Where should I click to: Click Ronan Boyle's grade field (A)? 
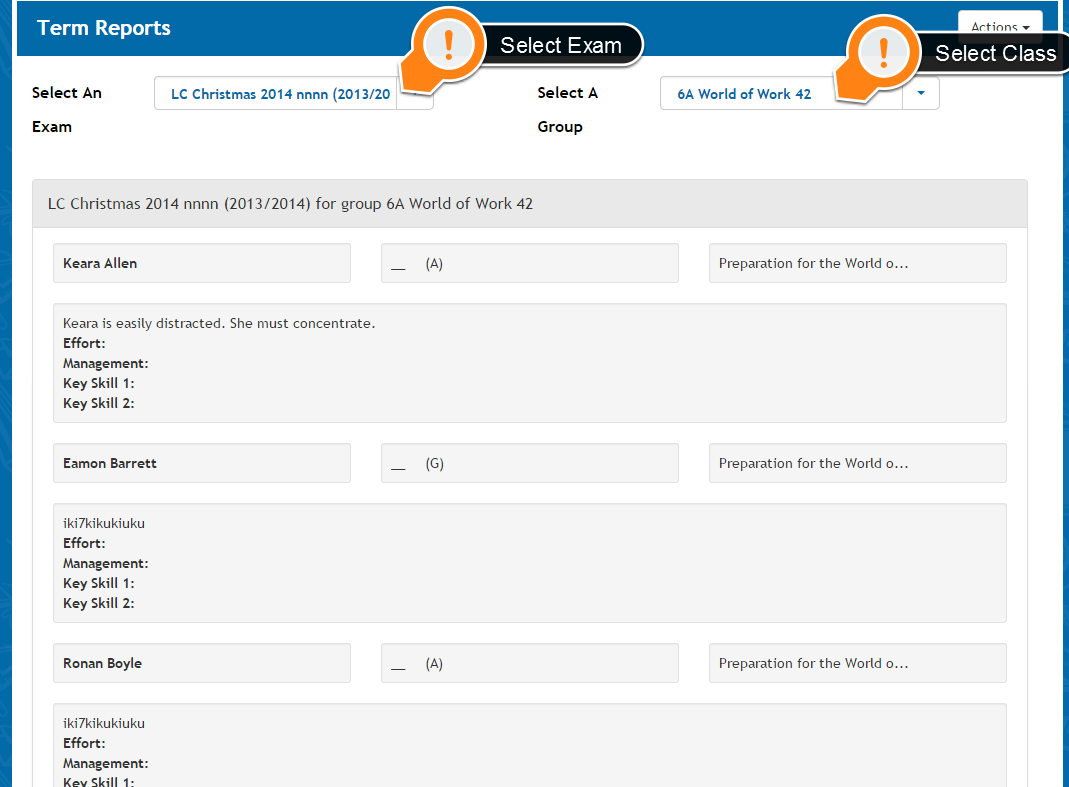(530, 663)
